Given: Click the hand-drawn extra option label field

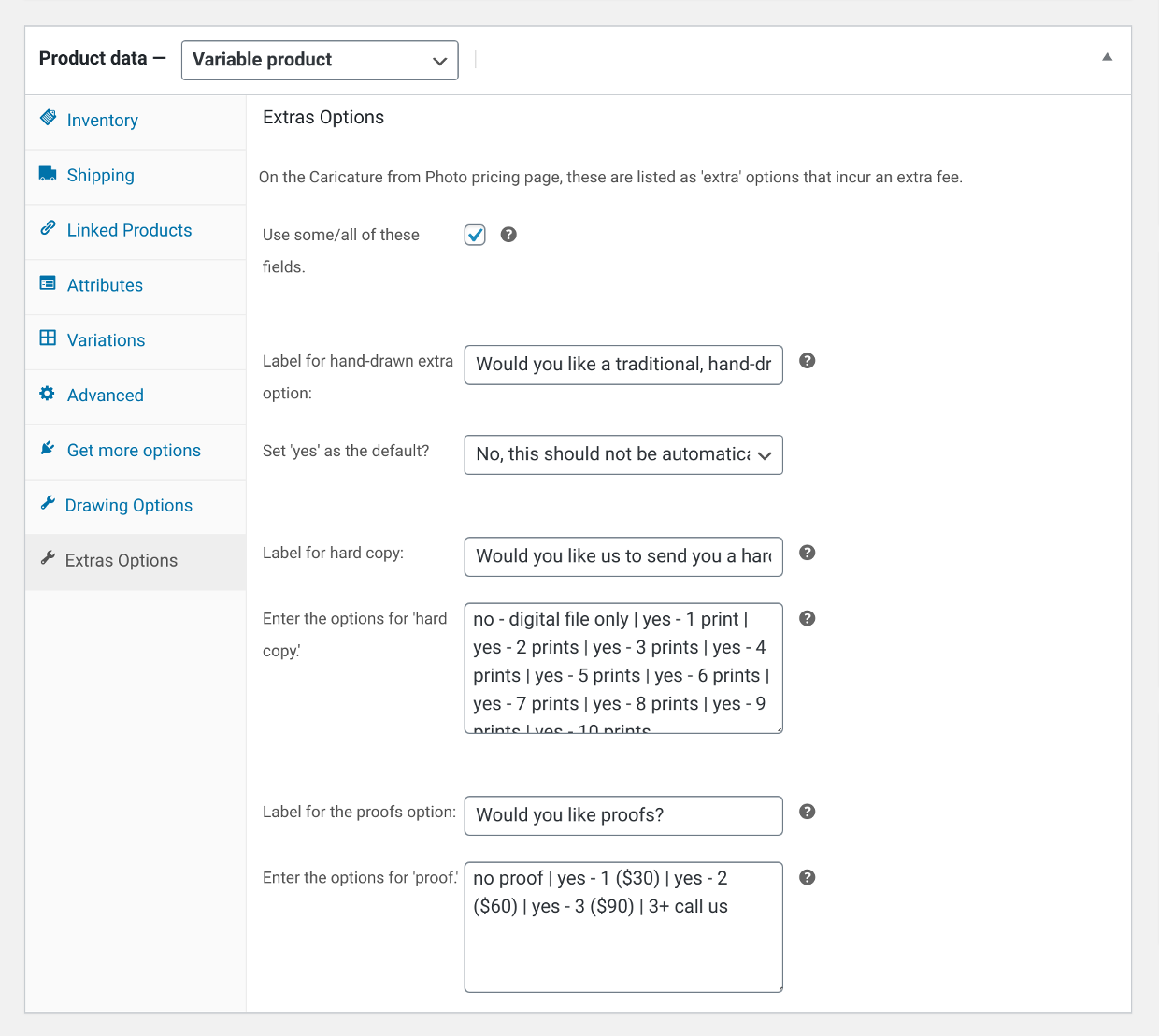Looking at the screenshot, I should (623, 365).
